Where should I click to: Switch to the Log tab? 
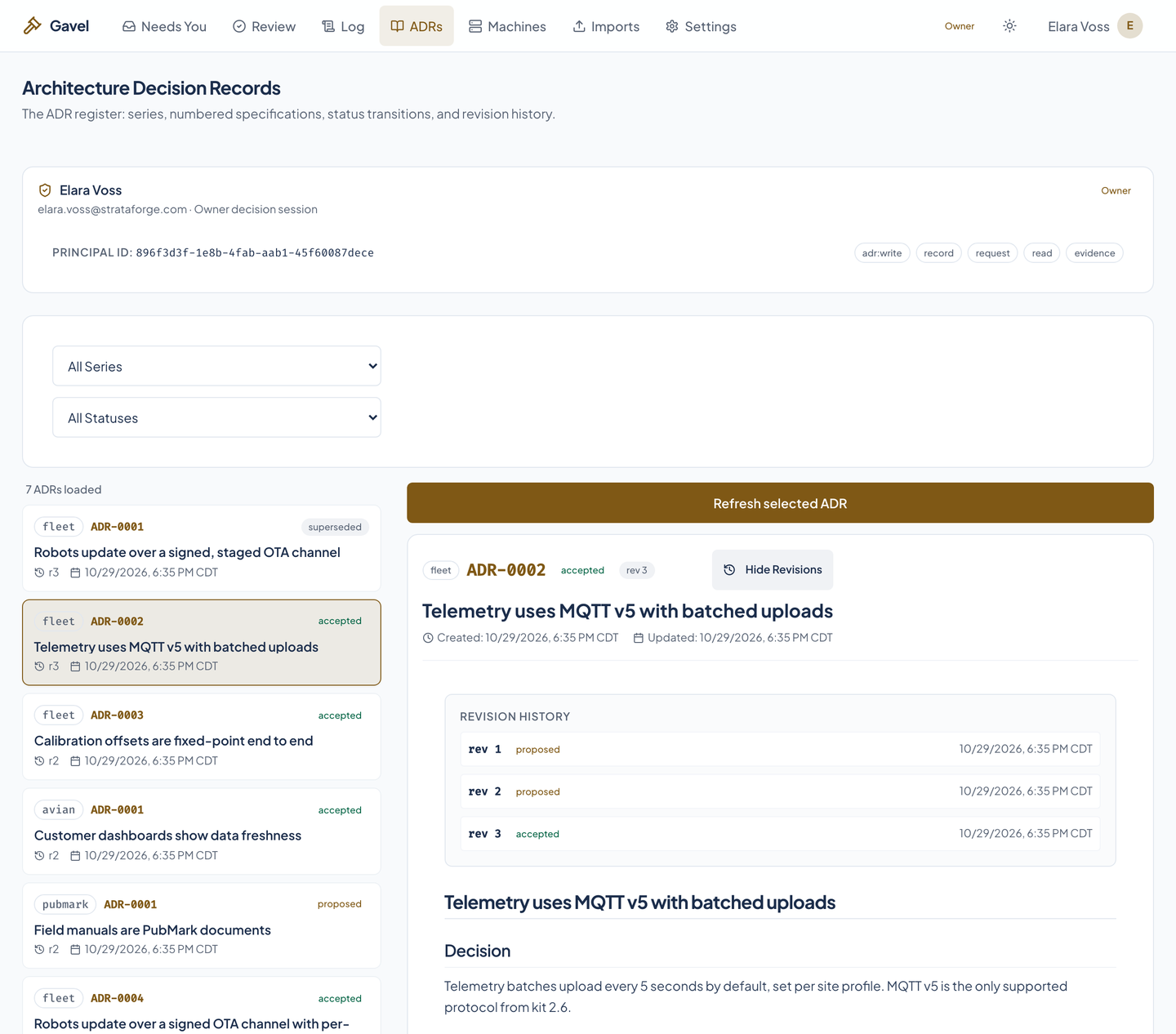[x=343, y=26]
